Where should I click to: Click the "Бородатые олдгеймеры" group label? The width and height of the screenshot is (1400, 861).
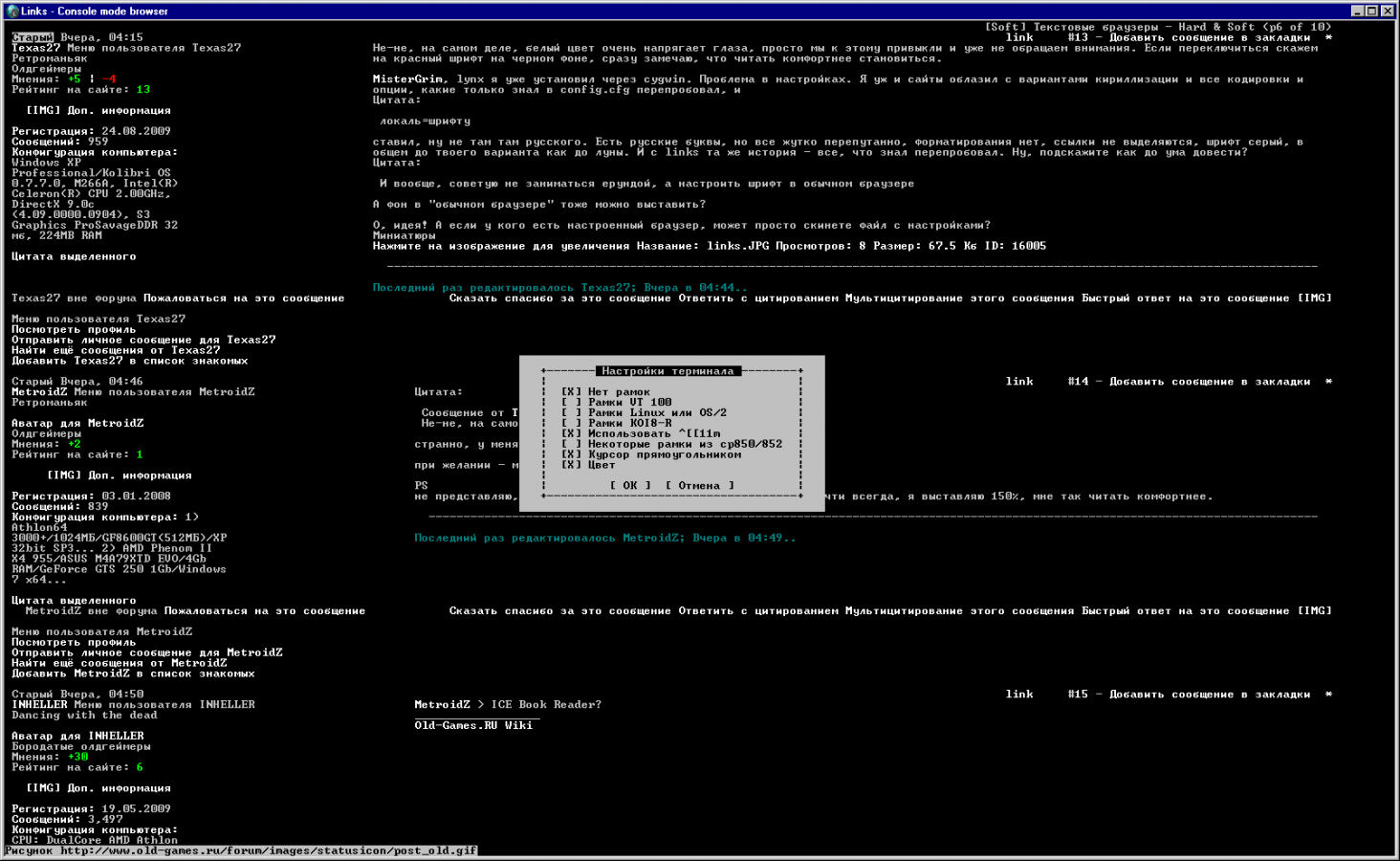pyautogui.click(x=81, y=747)
